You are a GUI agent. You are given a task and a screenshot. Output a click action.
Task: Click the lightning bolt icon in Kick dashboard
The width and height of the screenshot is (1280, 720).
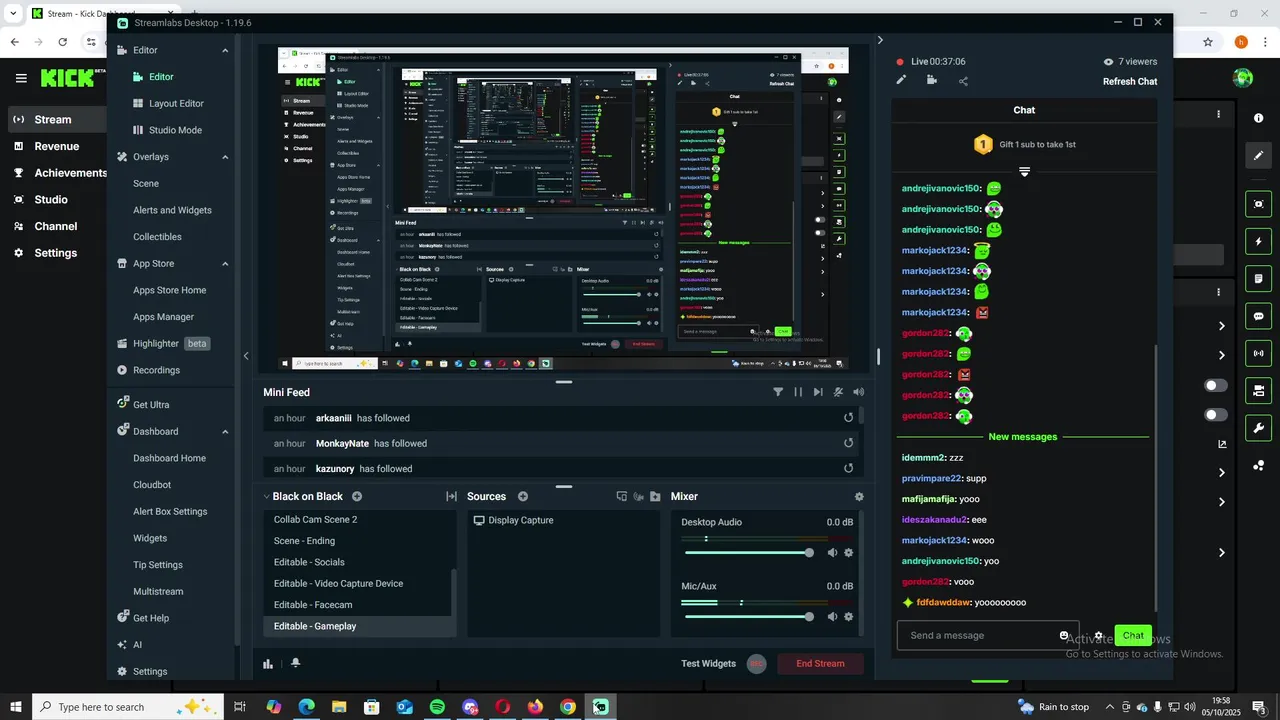pos(1259,241)
